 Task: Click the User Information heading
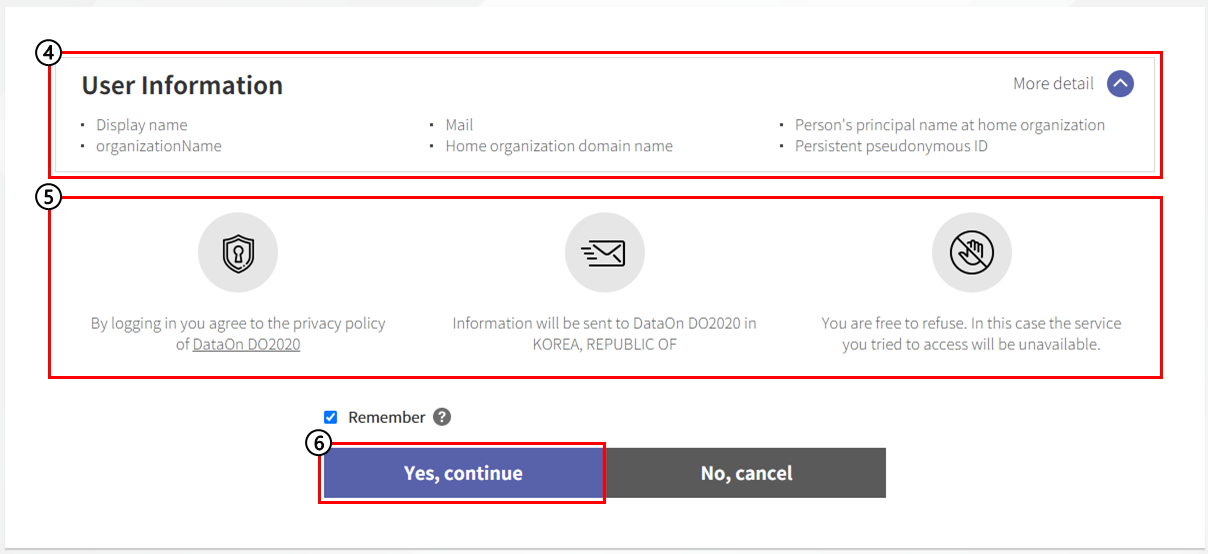182,86
